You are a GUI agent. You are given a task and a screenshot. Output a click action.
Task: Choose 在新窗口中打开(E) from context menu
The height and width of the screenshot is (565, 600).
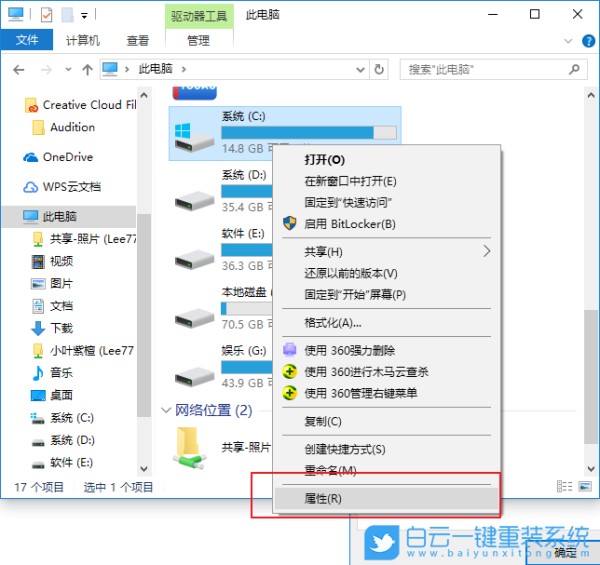coord(386,181)
